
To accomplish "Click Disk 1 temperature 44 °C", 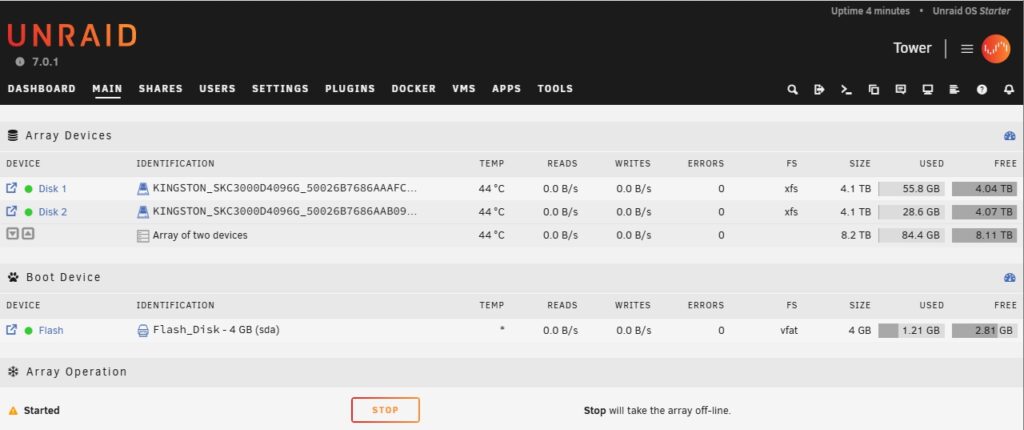I will click(491, 189).
